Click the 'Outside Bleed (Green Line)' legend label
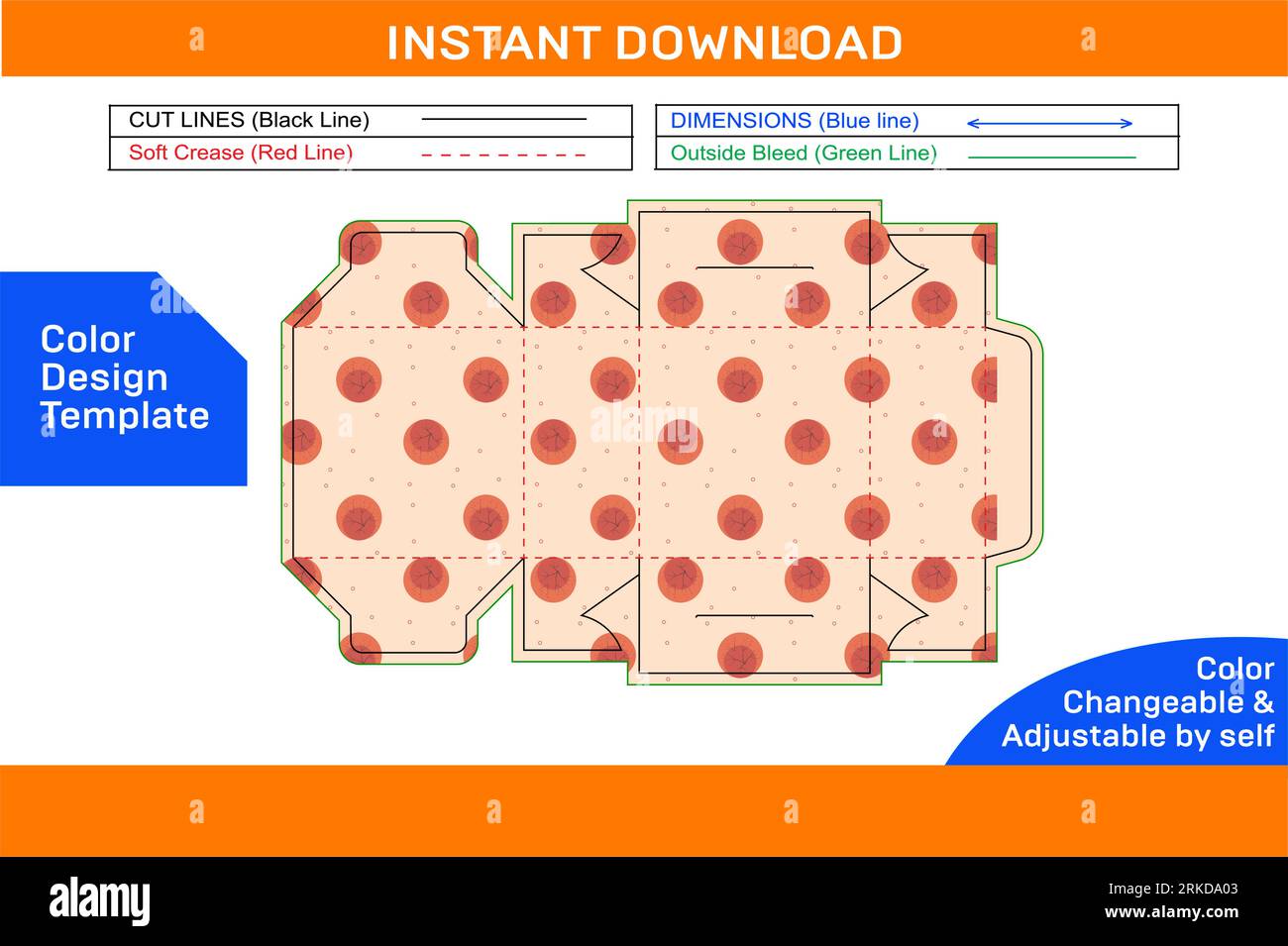Viewport: 1288px width, 946px height. (804, 154)
